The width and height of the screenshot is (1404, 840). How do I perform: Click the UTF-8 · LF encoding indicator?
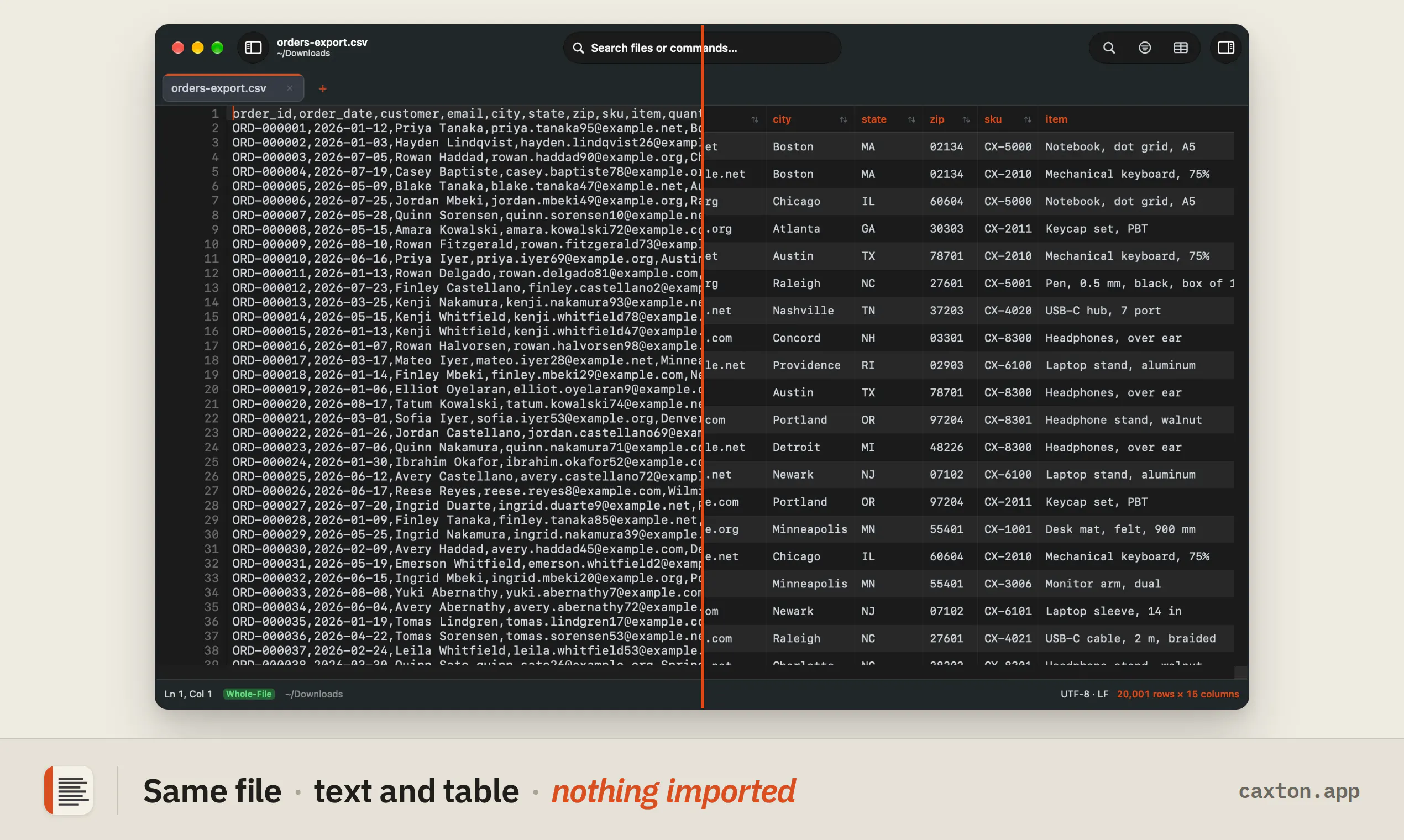[1084, 694]
